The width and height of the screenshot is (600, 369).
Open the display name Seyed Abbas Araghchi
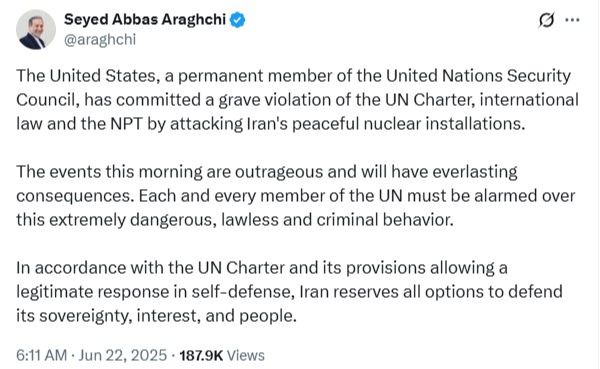coord(145,20)
